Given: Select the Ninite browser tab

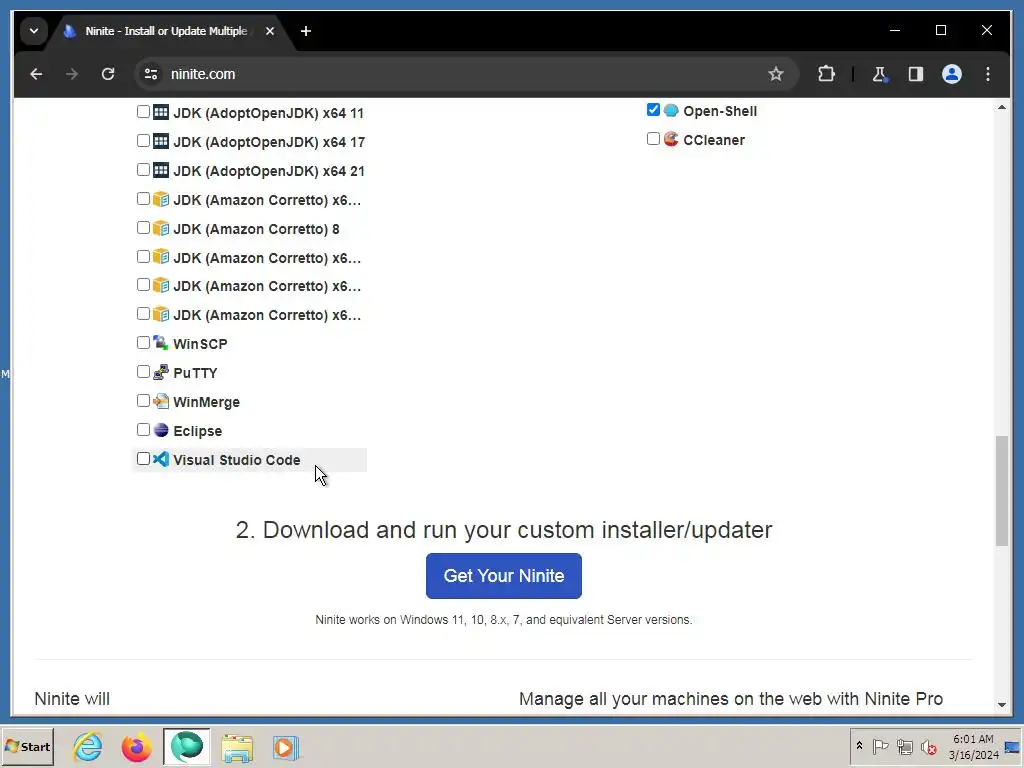Looking at the screenshot, I should coord(166,31).
